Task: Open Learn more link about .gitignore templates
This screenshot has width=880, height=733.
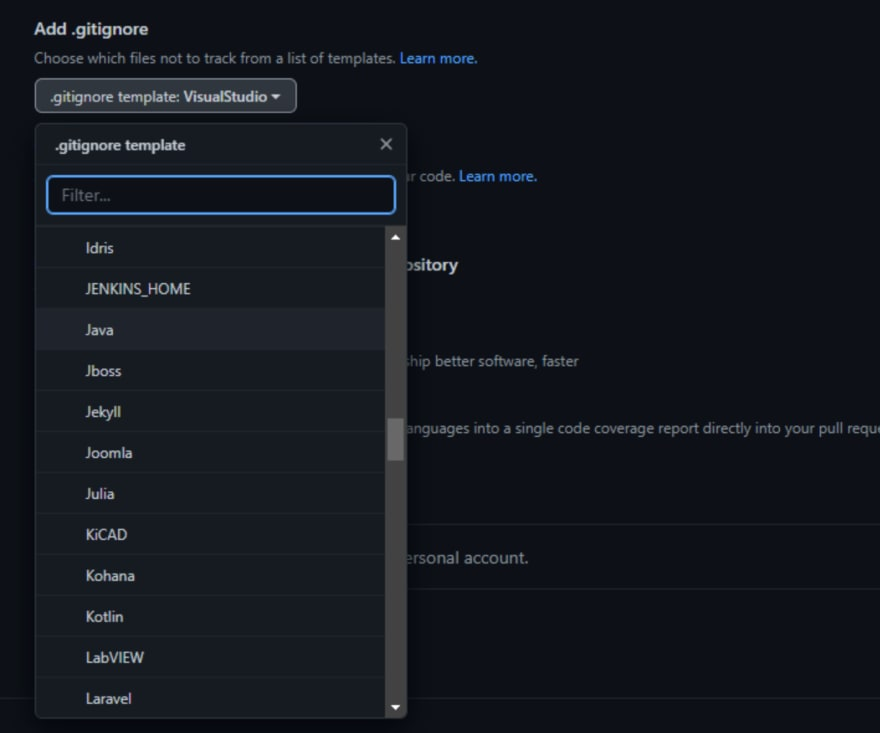Action: point(438,58)
